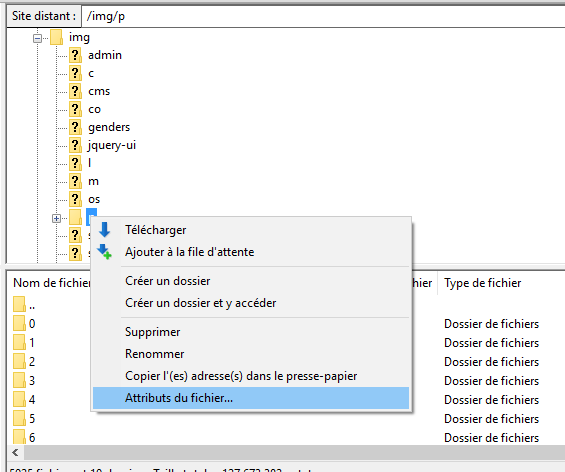Select the cms folder in tree
Screen dimensions: 565x472
pyautogui.click(x=99, y=91)
